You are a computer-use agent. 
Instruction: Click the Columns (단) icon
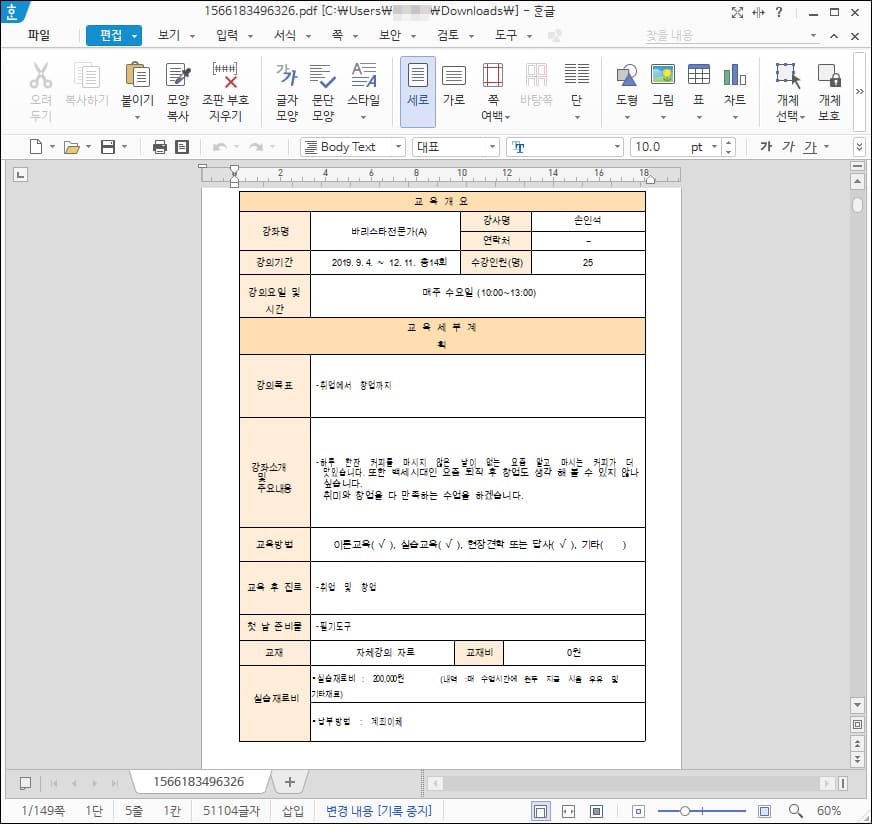tap(577, 76)
